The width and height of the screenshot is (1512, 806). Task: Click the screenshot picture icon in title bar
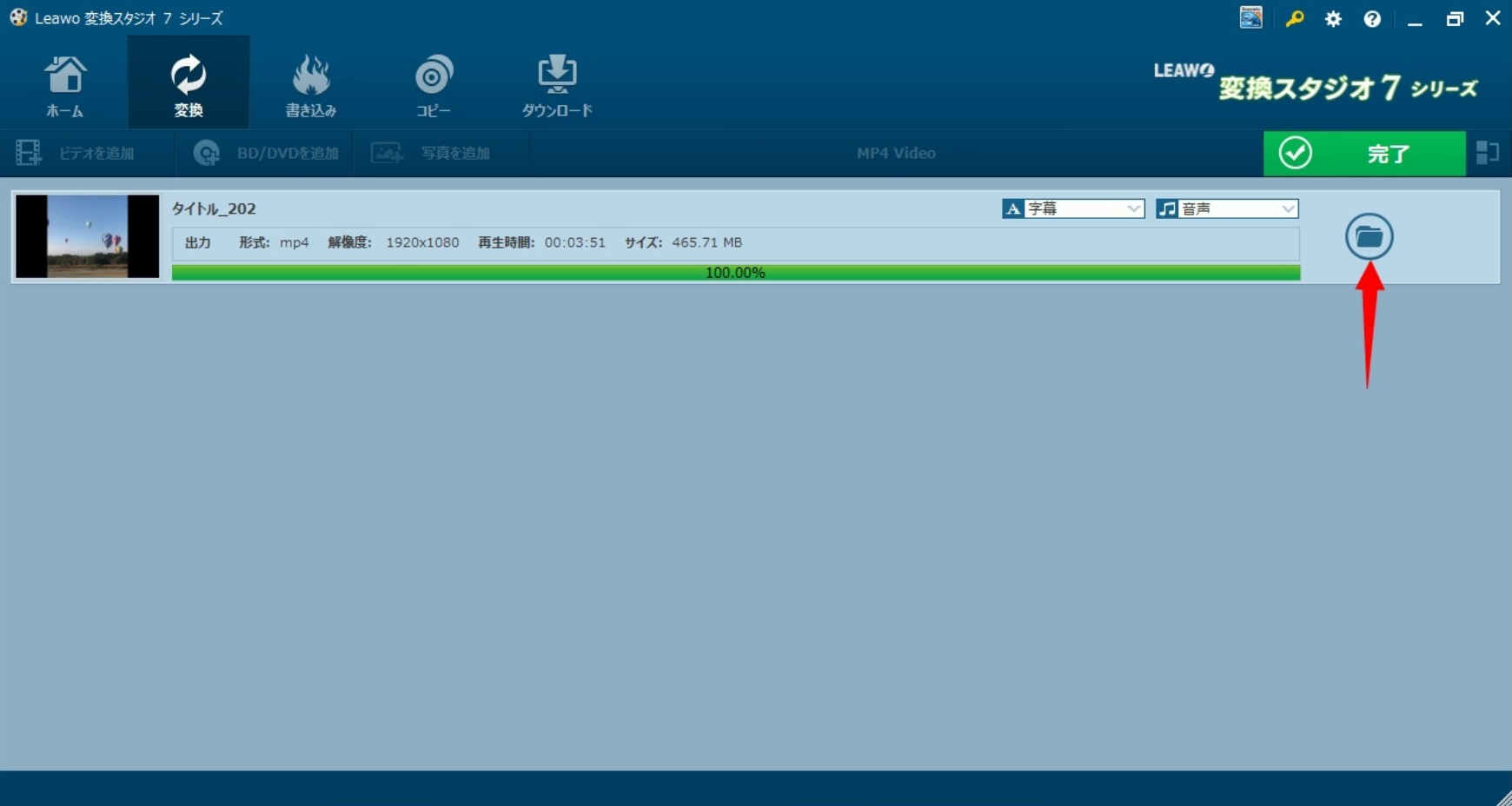pyautogui.click(x=1250, y=17)
